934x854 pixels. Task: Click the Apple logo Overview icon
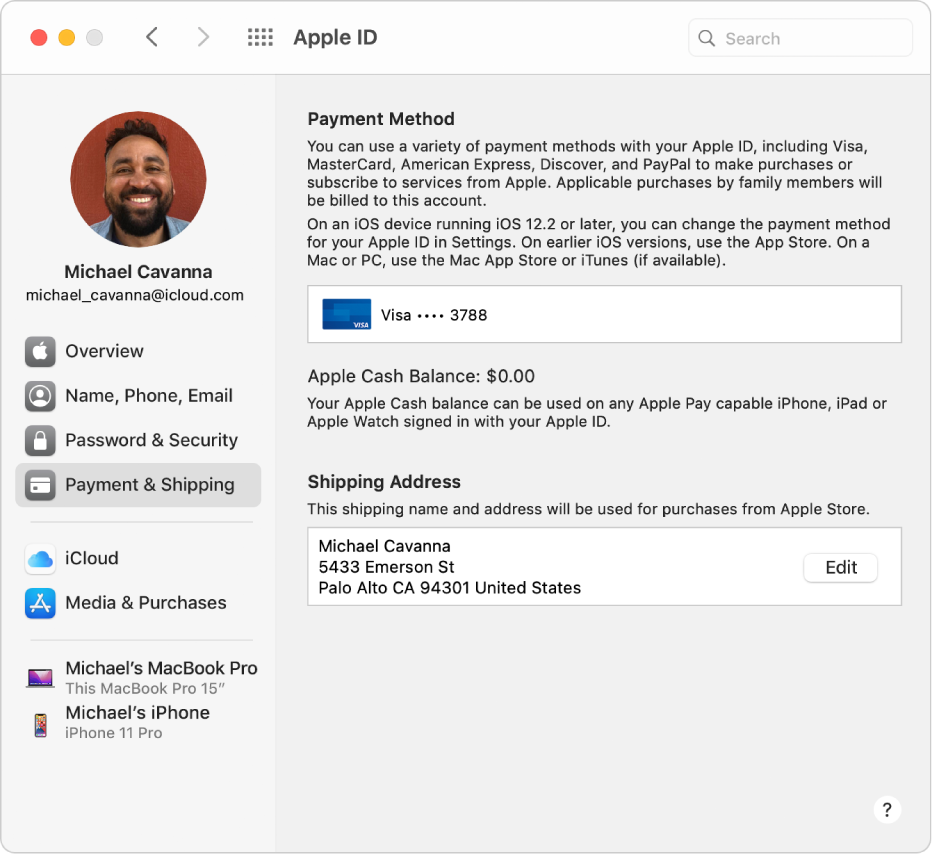tap(40, 352)
